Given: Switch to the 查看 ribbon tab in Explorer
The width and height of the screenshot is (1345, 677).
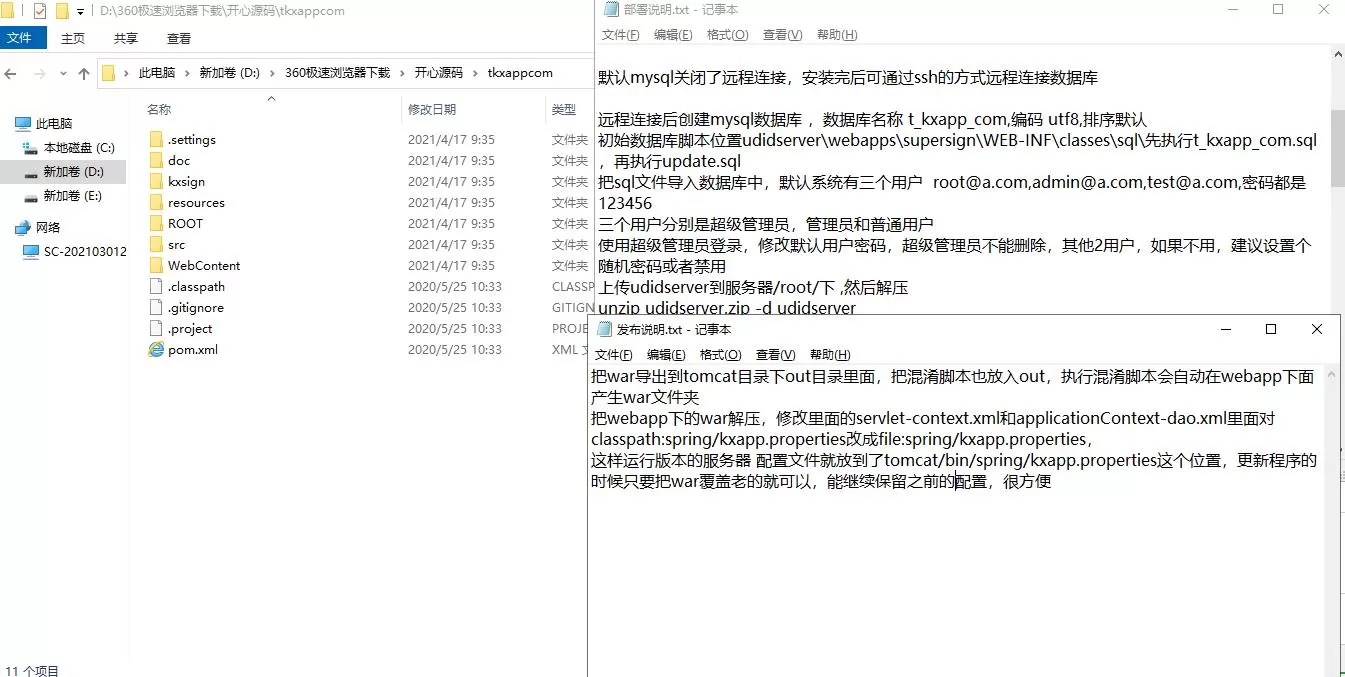Looking at the screenshot, I should [179, 38].
